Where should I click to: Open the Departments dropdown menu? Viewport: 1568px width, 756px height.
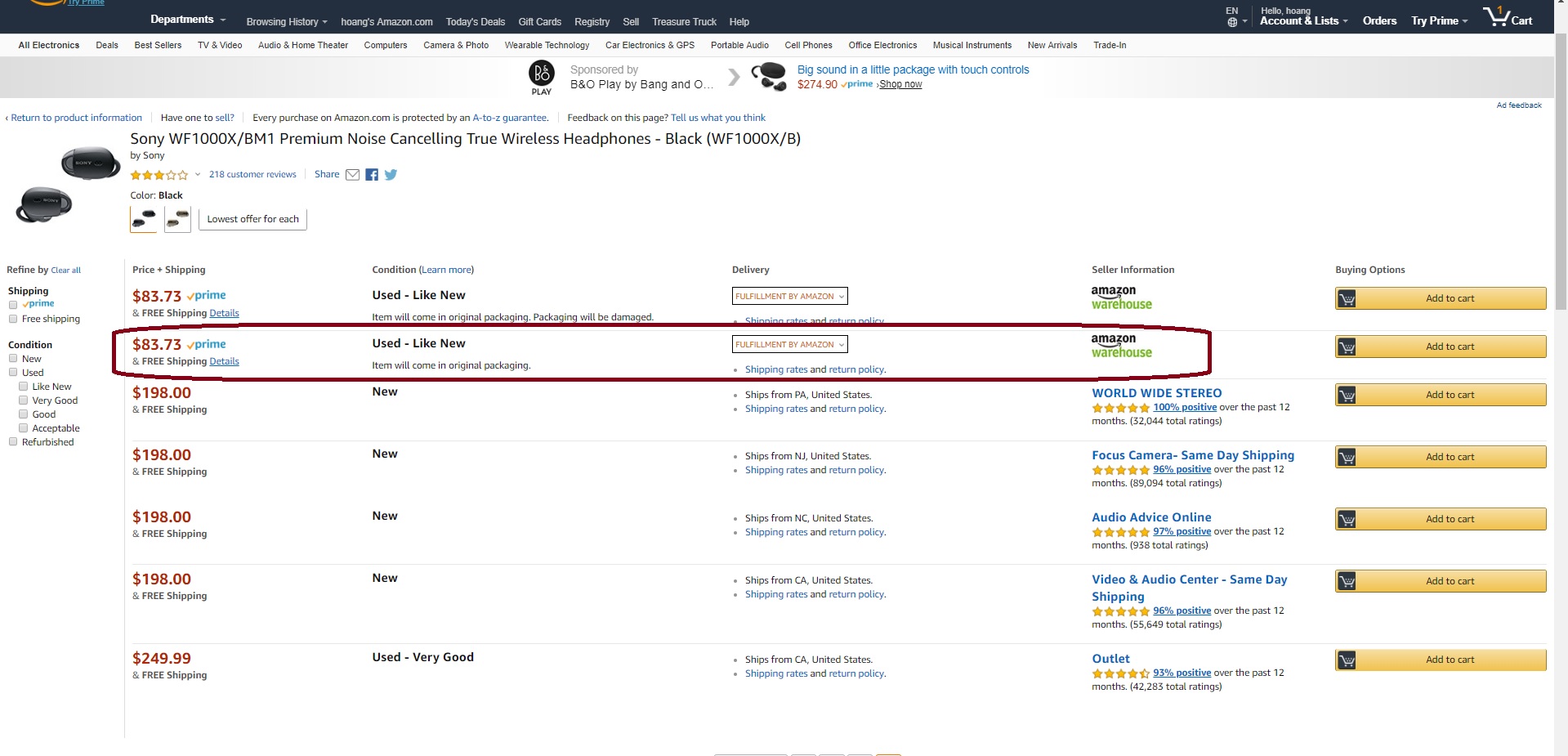pos(188,20)
